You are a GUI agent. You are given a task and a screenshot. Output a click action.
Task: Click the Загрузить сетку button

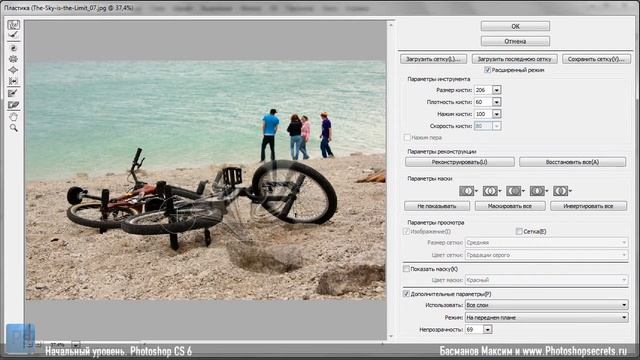(x=433, y=59)
